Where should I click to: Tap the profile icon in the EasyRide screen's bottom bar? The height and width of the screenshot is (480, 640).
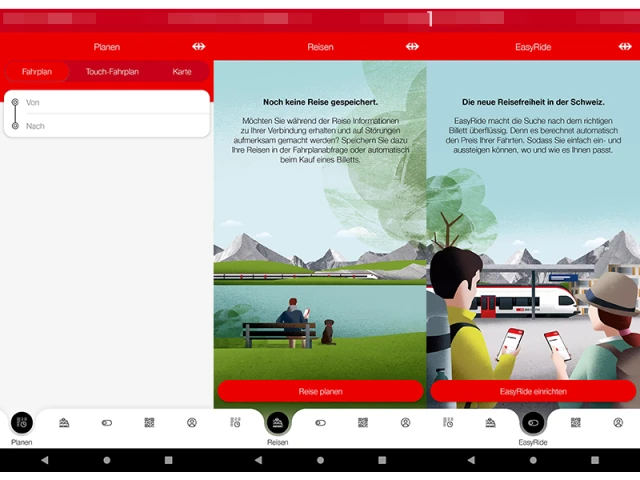618,423
